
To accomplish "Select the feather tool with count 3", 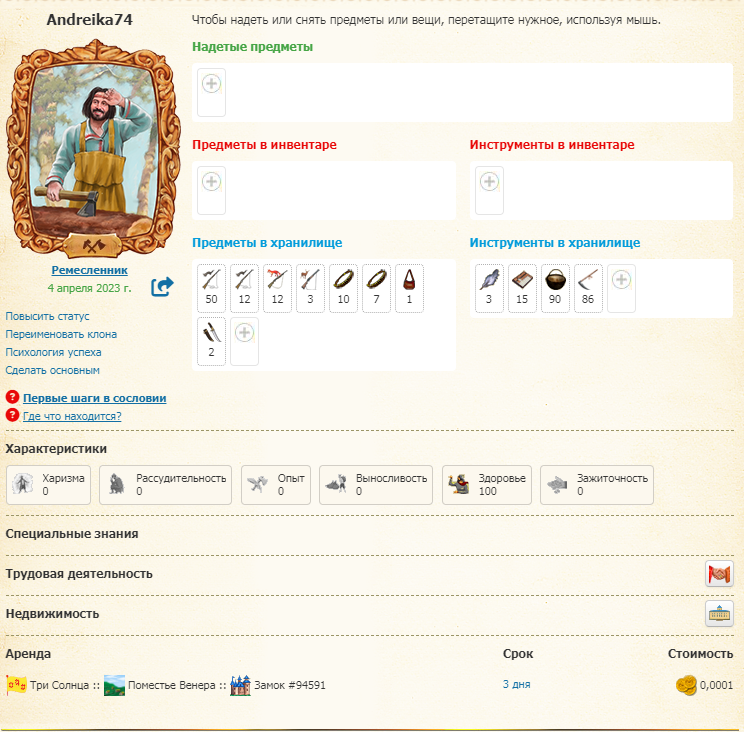I will tap(489, 288).
